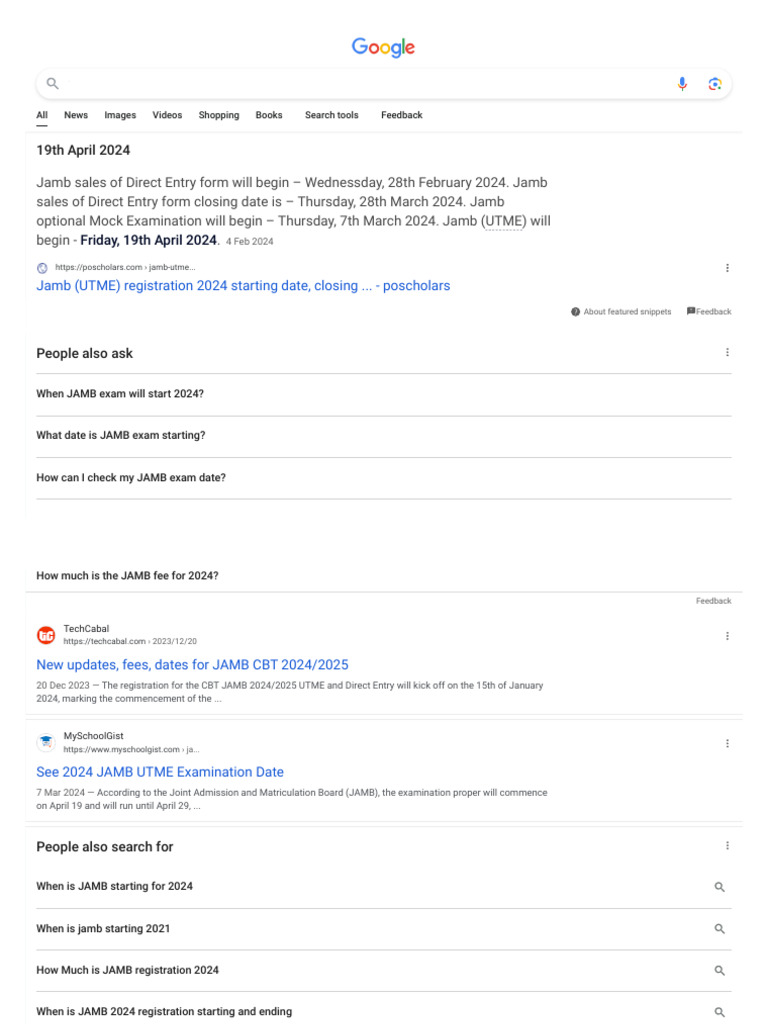Switch to the Images tab
Screen dimensions: 768x1024
(120, 115)
